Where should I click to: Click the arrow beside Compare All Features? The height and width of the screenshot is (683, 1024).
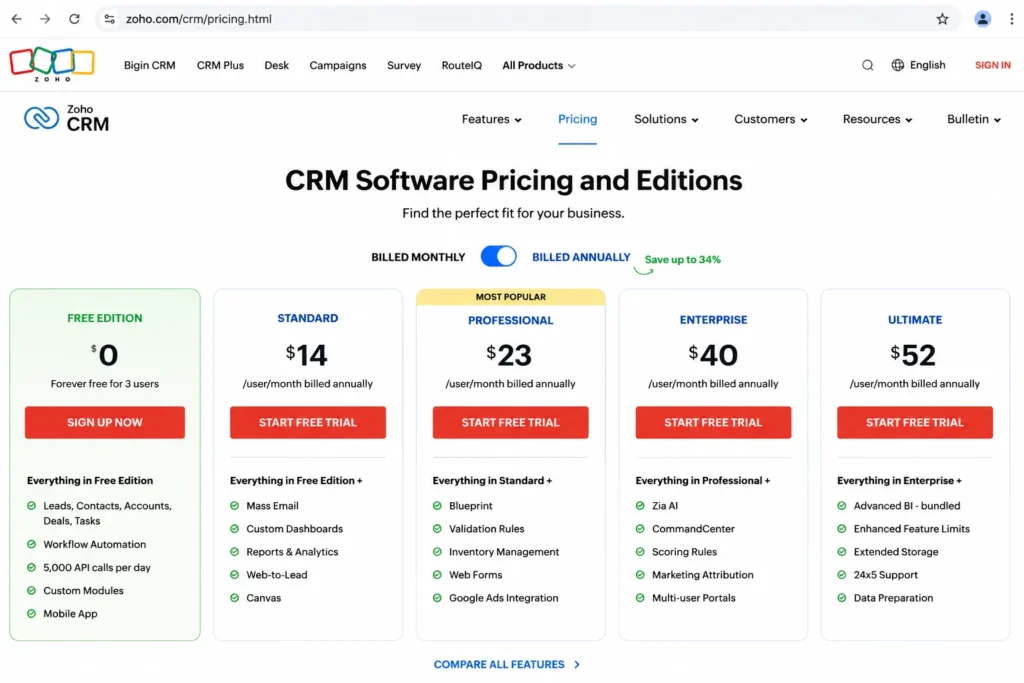(577, 664)
